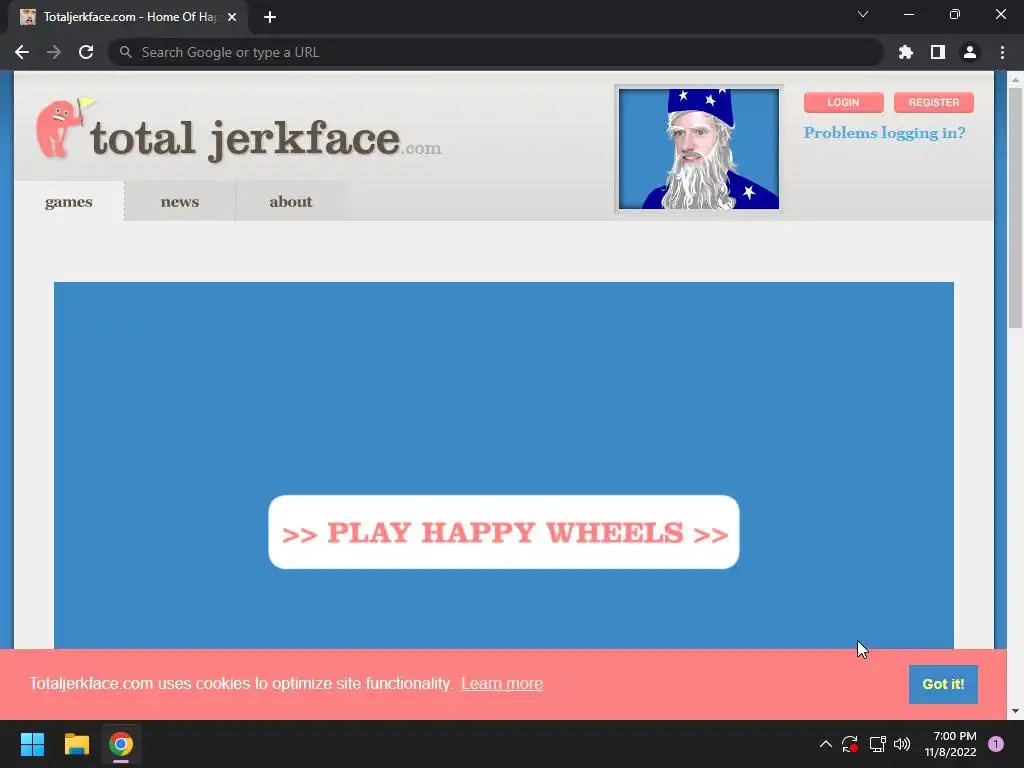This screenshot has width=1024, height=768.
Task: Close the Totaljerkface.com tab
Action: tap(232, 17)
